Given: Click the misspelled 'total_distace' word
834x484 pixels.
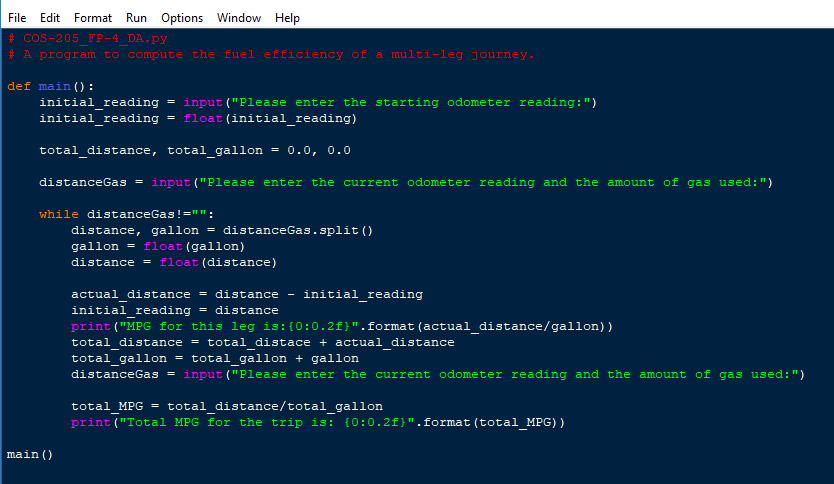Looking at the screenshot, I should [x=259, y=343].
